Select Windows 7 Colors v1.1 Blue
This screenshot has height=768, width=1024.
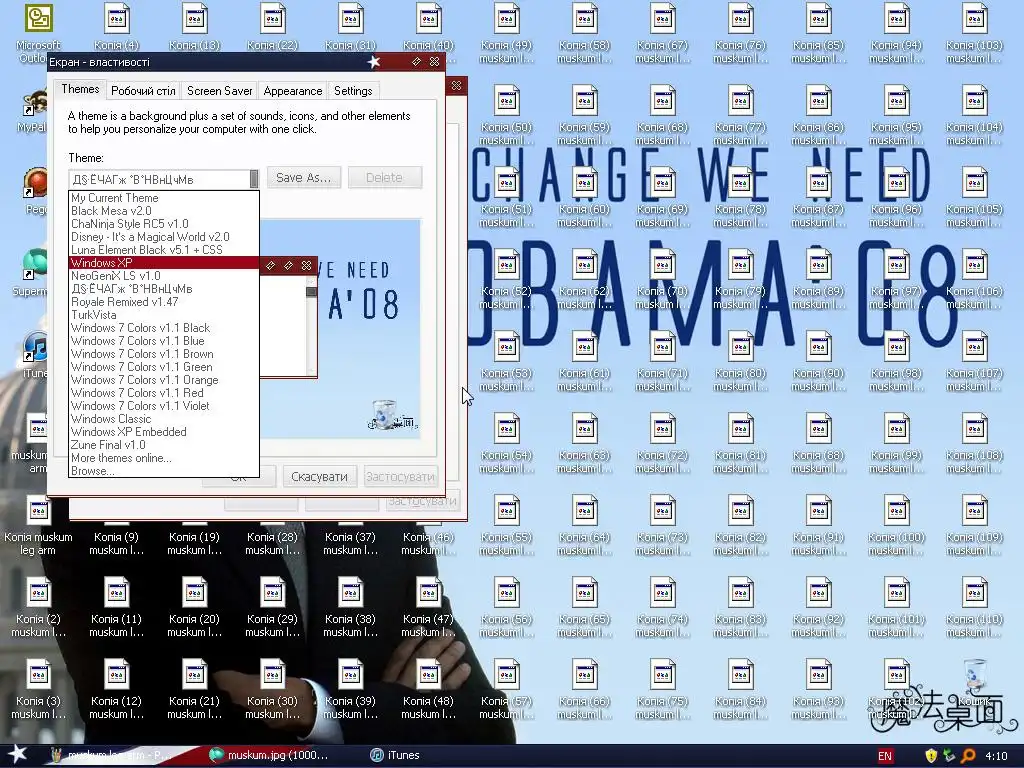click(x=164, y=341)
